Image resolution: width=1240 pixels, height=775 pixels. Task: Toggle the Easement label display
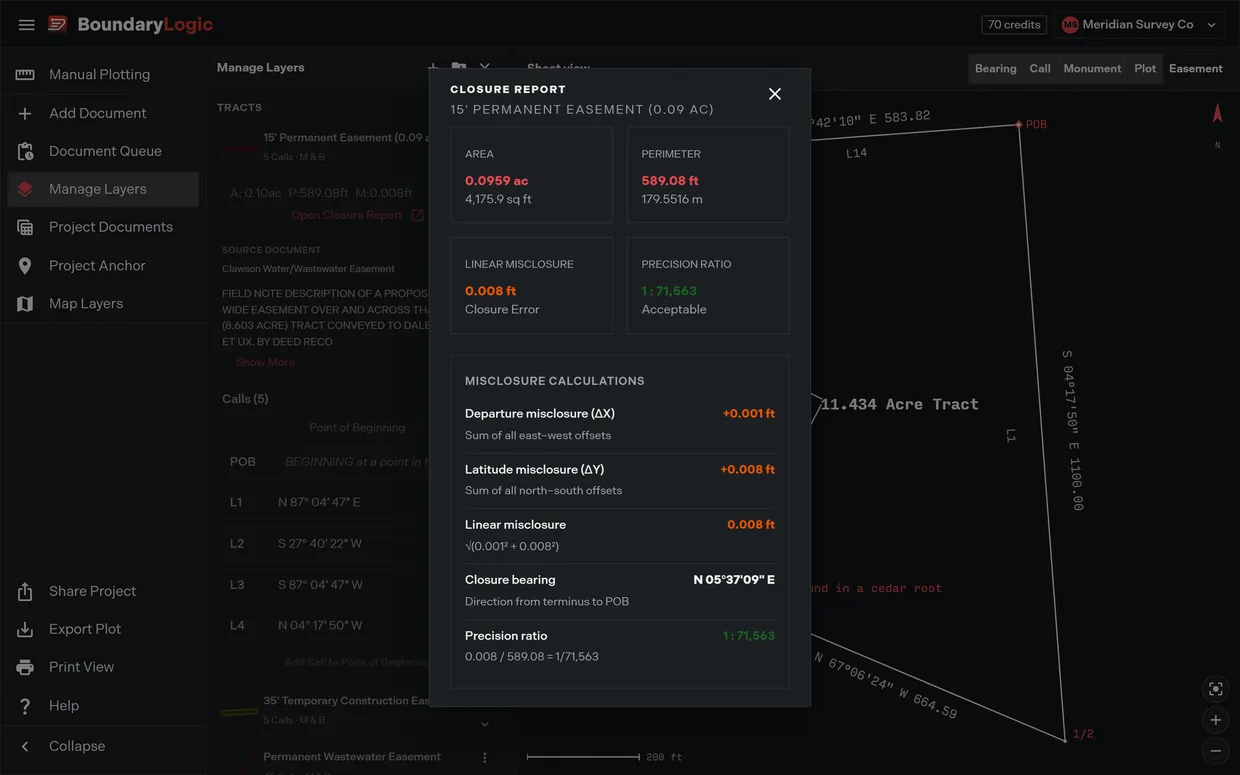pos(1196,69)
